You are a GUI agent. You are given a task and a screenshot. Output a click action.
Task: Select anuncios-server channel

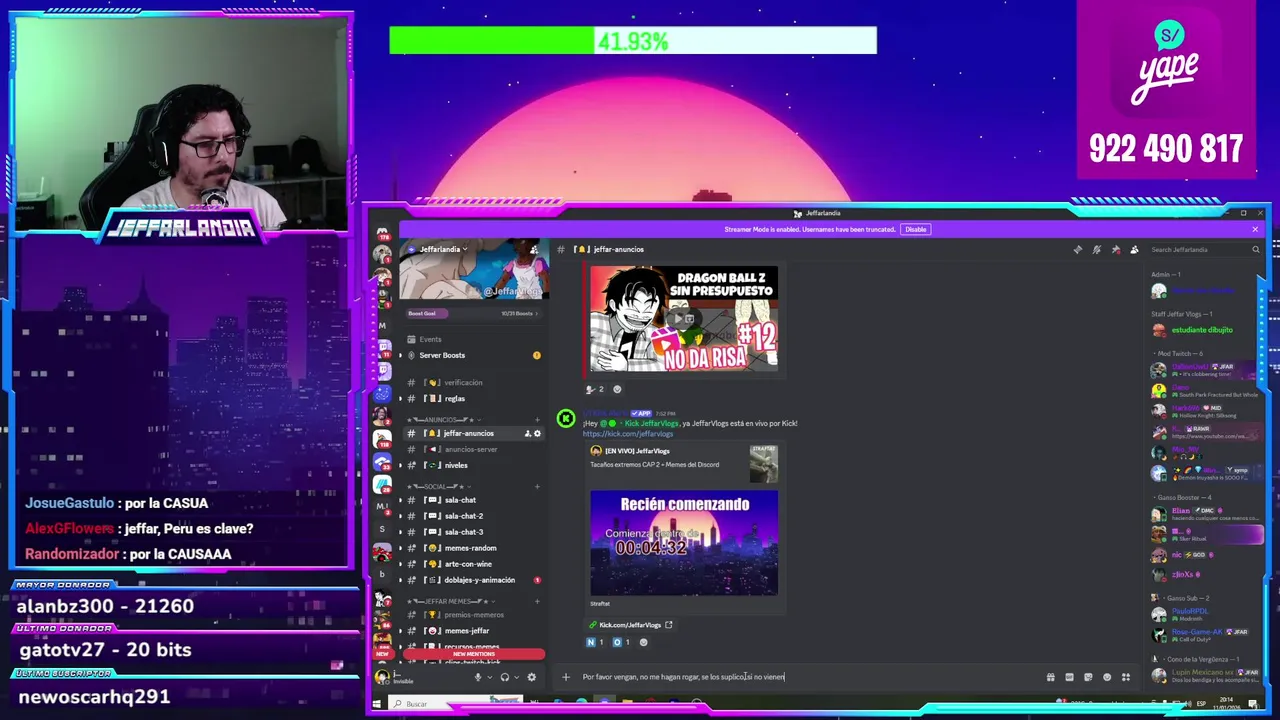pos(474,449)
